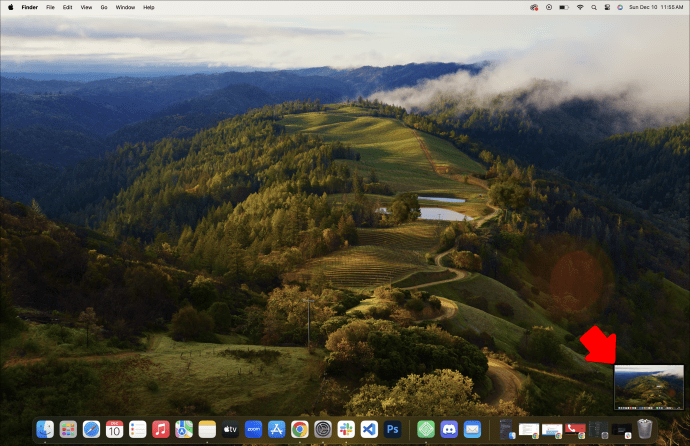
Task: Open Spotlight search
Action: click(594, 7)
